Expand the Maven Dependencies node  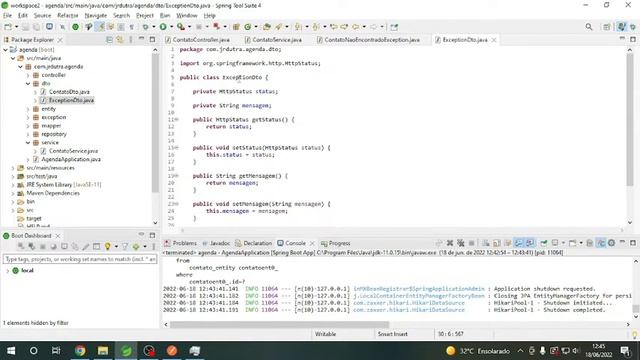pos(13,193)
